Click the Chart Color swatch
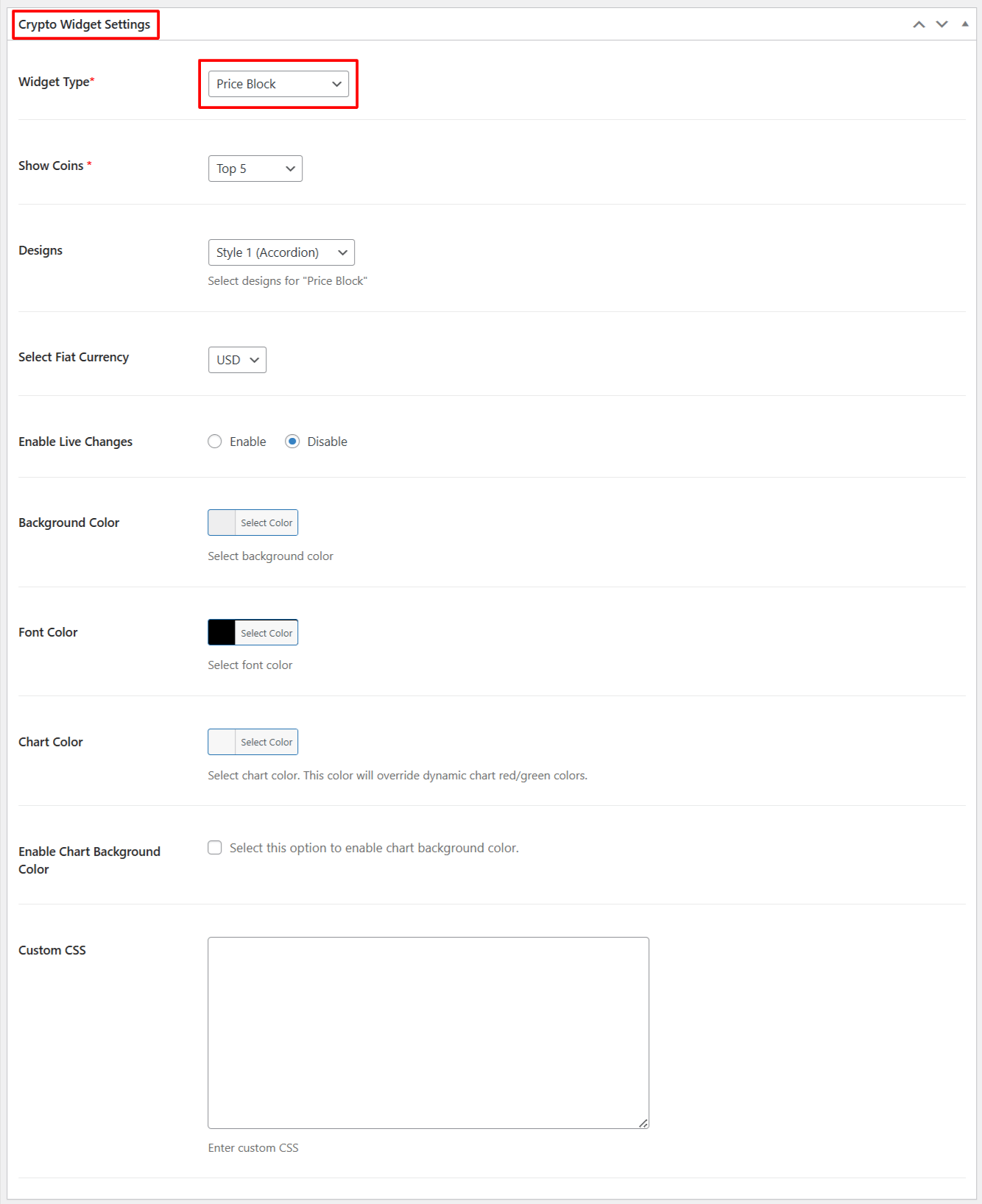This screenshot has width=982, height=1204. click(222, 742)
